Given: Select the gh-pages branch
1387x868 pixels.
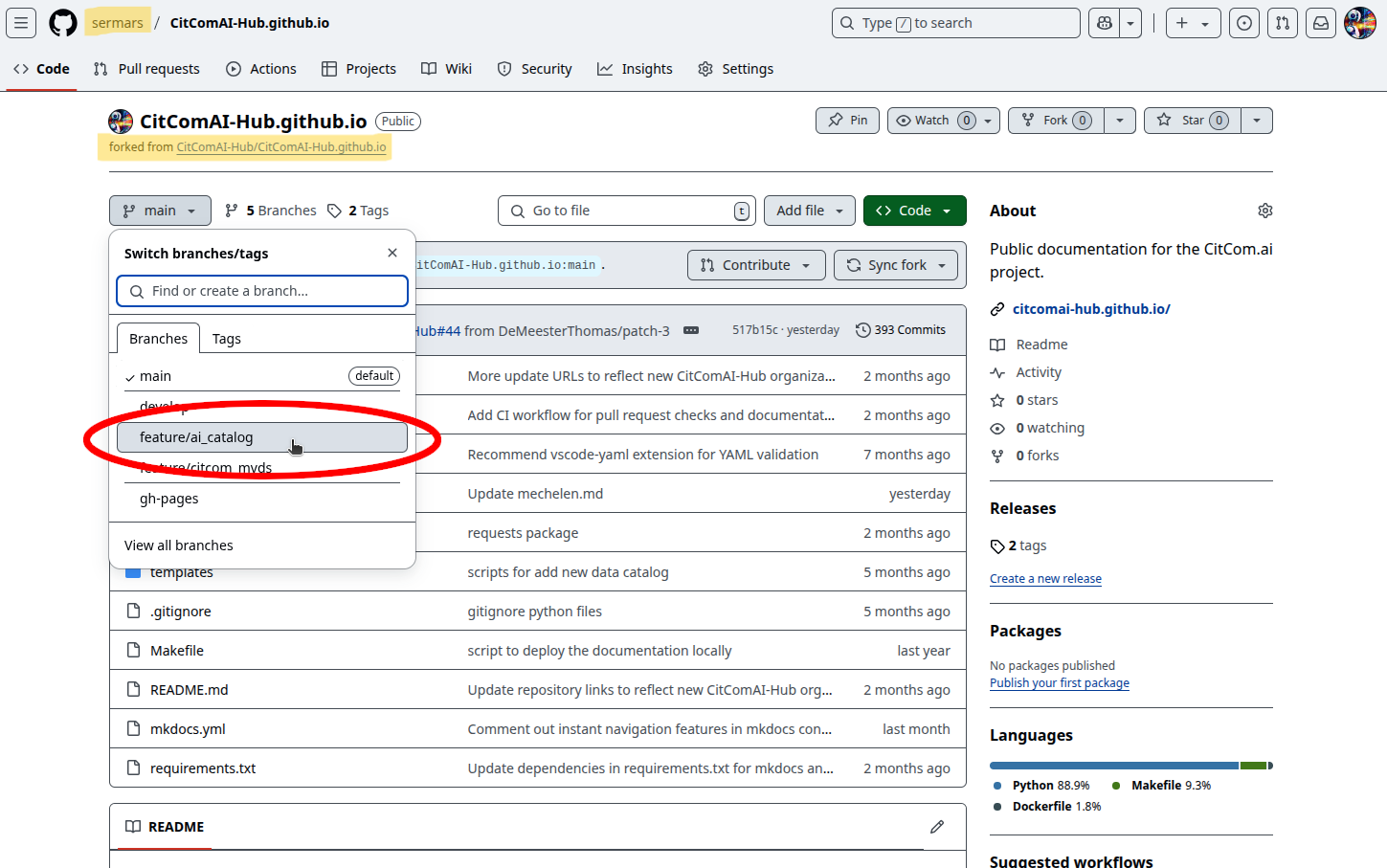Looking at the screenshot, I should (262, 499).
